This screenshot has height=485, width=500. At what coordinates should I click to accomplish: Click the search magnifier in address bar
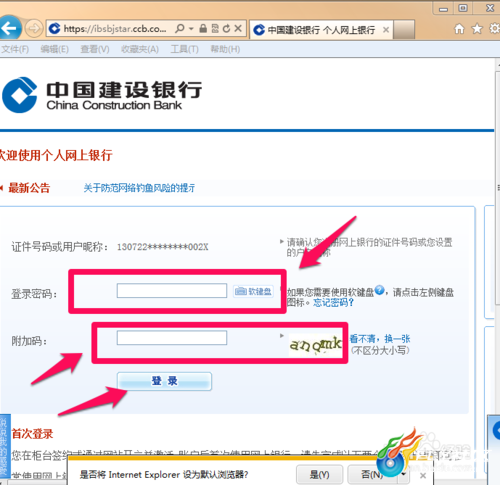(x=180, y=28)
